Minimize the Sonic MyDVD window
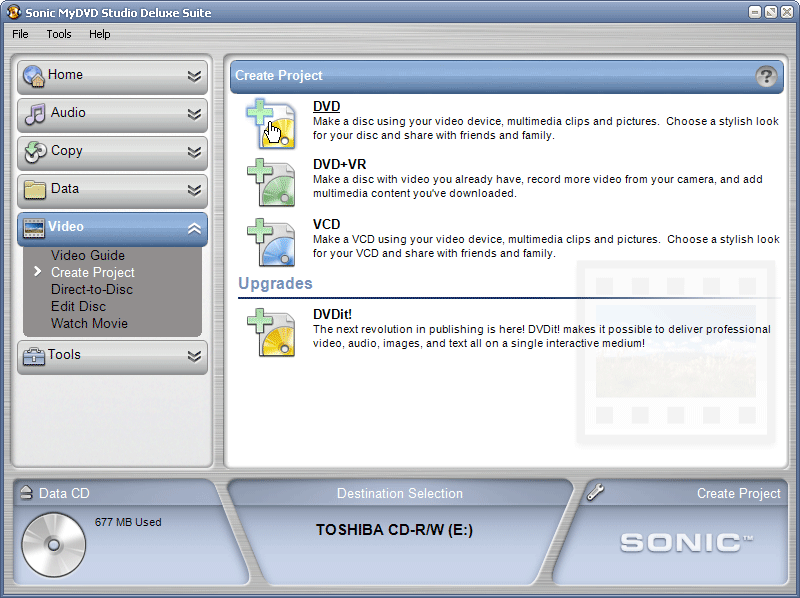This screenshot has width=800, height=598. tap(755, 12)
